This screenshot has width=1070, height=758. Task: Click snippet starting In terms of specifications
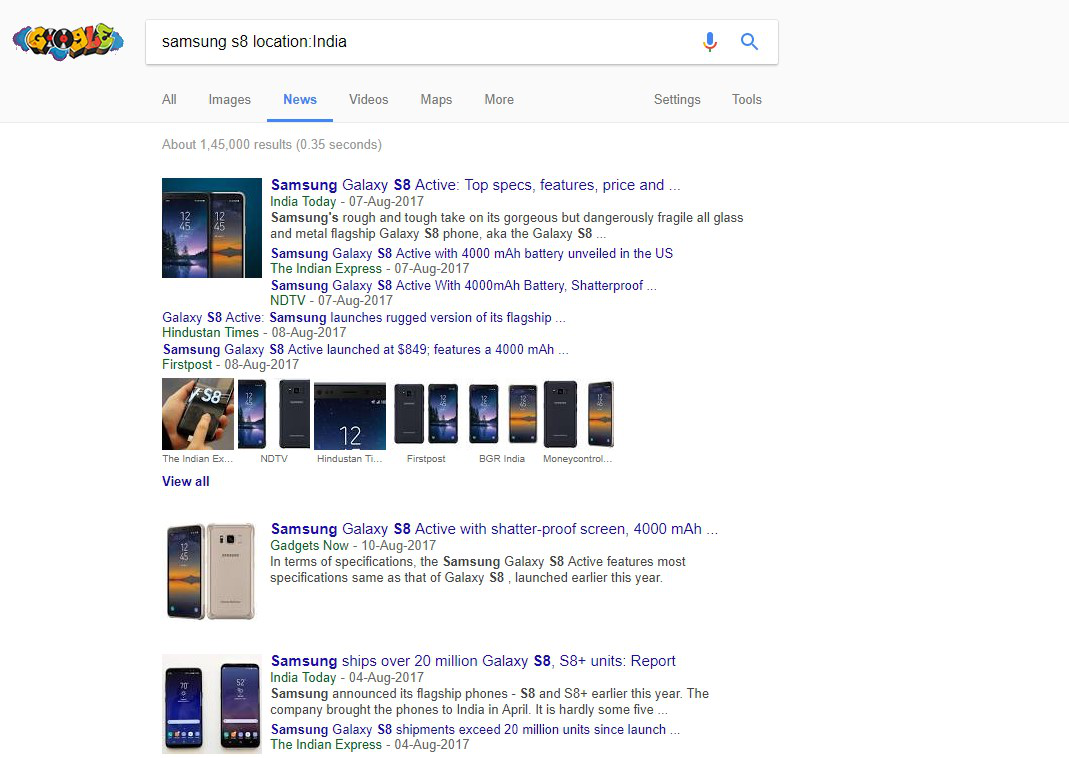478,570
